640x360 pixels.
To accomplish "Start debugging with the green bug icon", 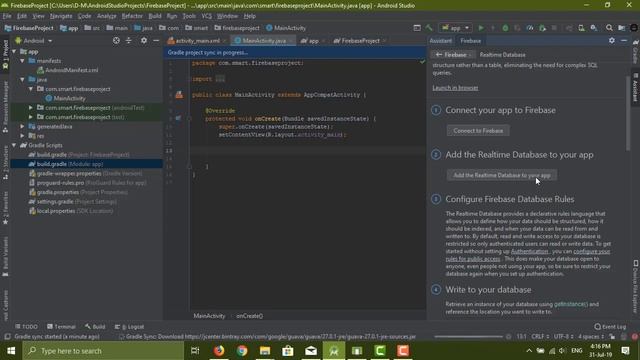I will [505, 28].
